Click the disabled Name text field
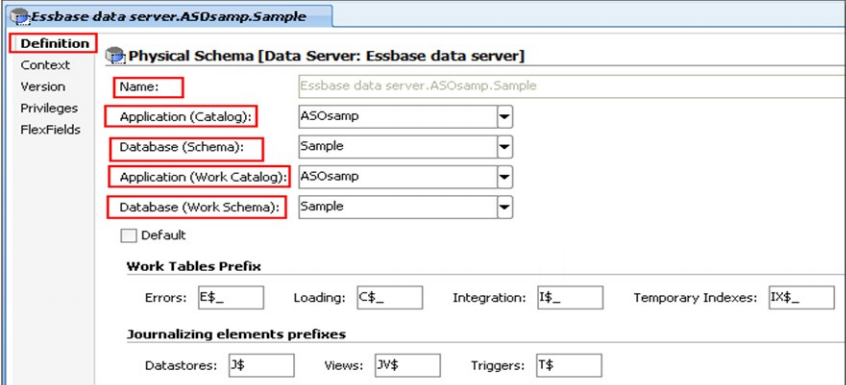846x385 pixels. point(572,86)
